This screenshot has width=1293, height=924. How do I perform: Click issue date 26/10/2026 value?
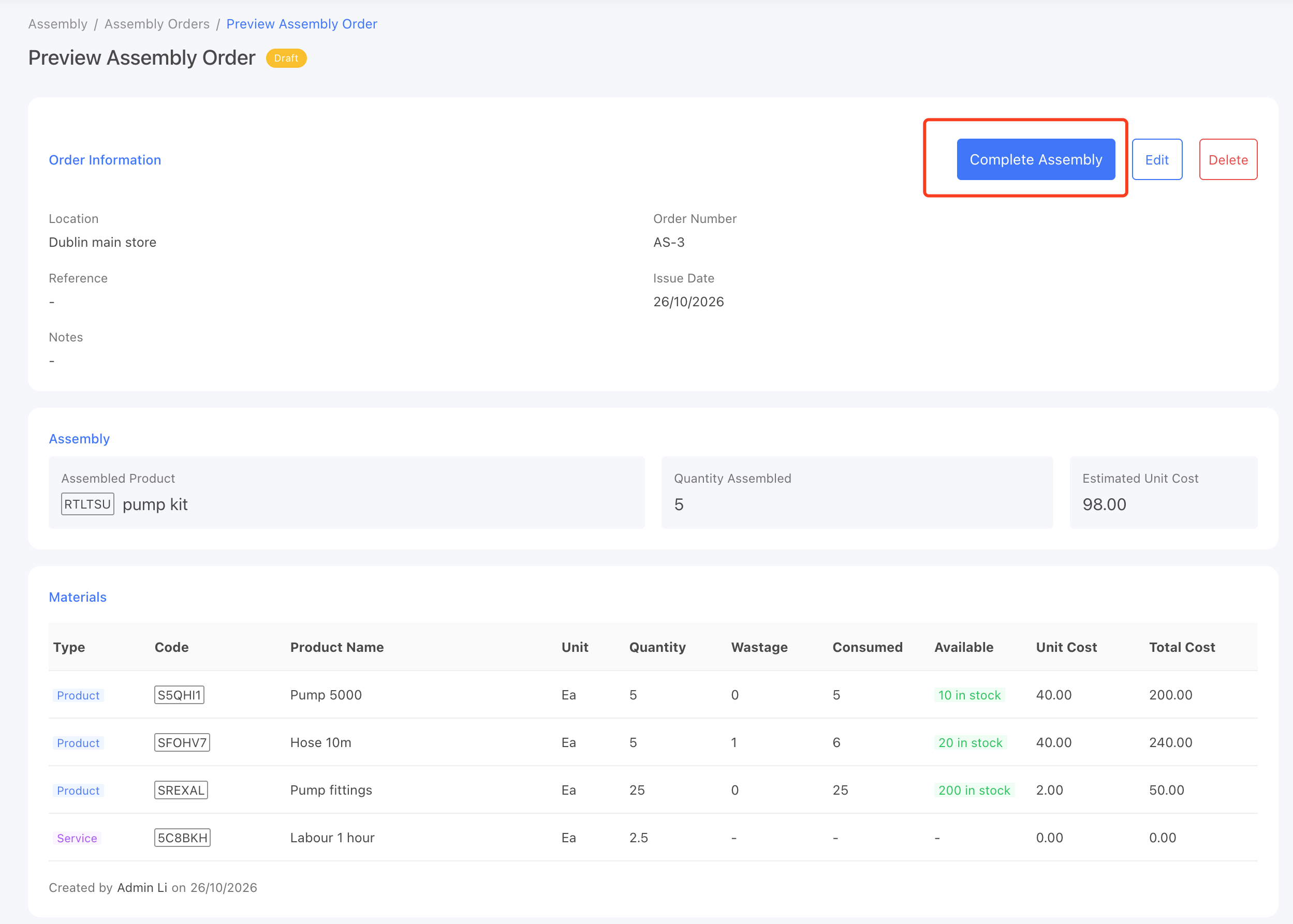click(x=688, y=302)
